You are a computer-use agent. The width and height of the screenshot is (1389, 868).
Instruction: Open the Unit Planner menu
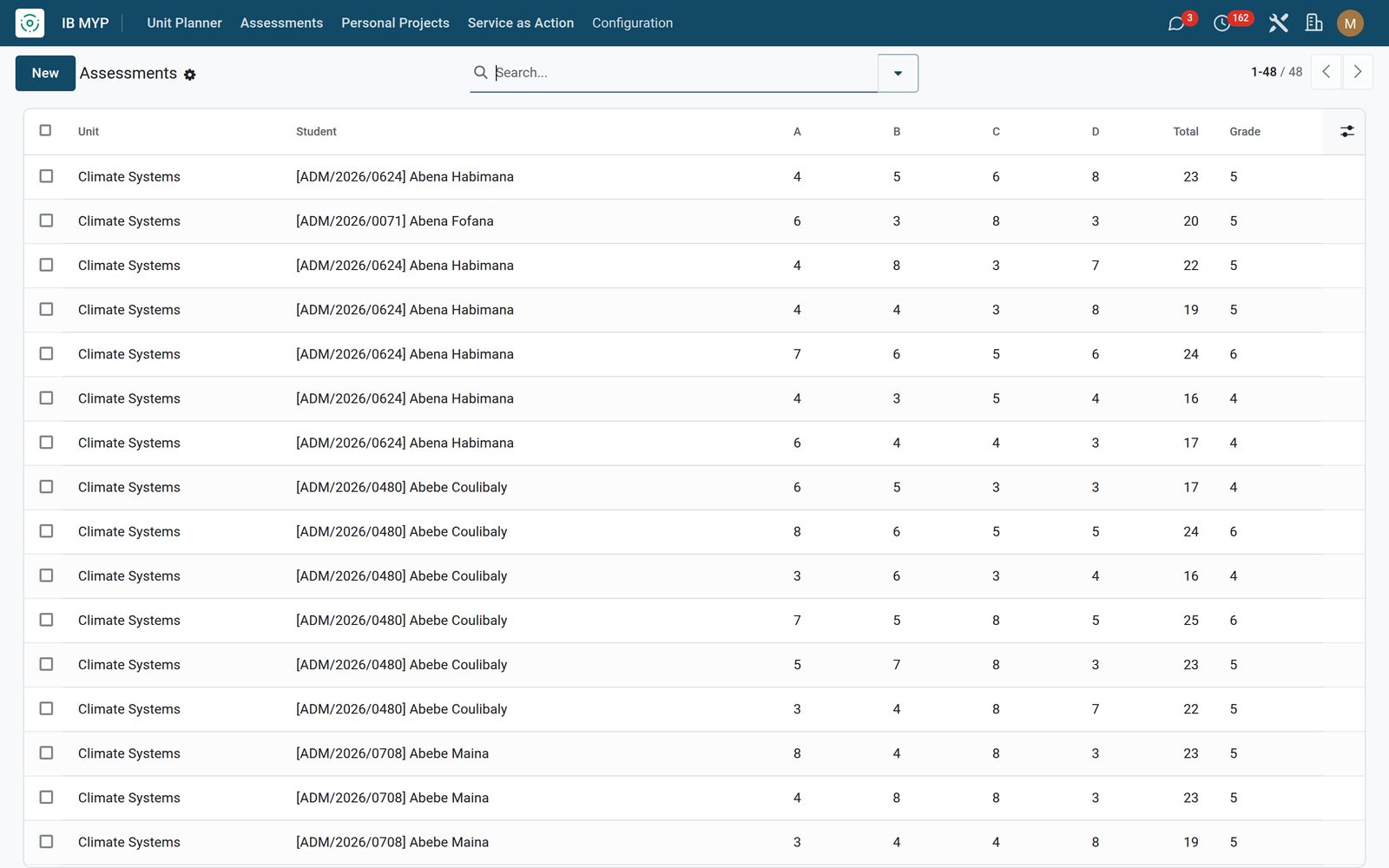[x=184, y=23]
